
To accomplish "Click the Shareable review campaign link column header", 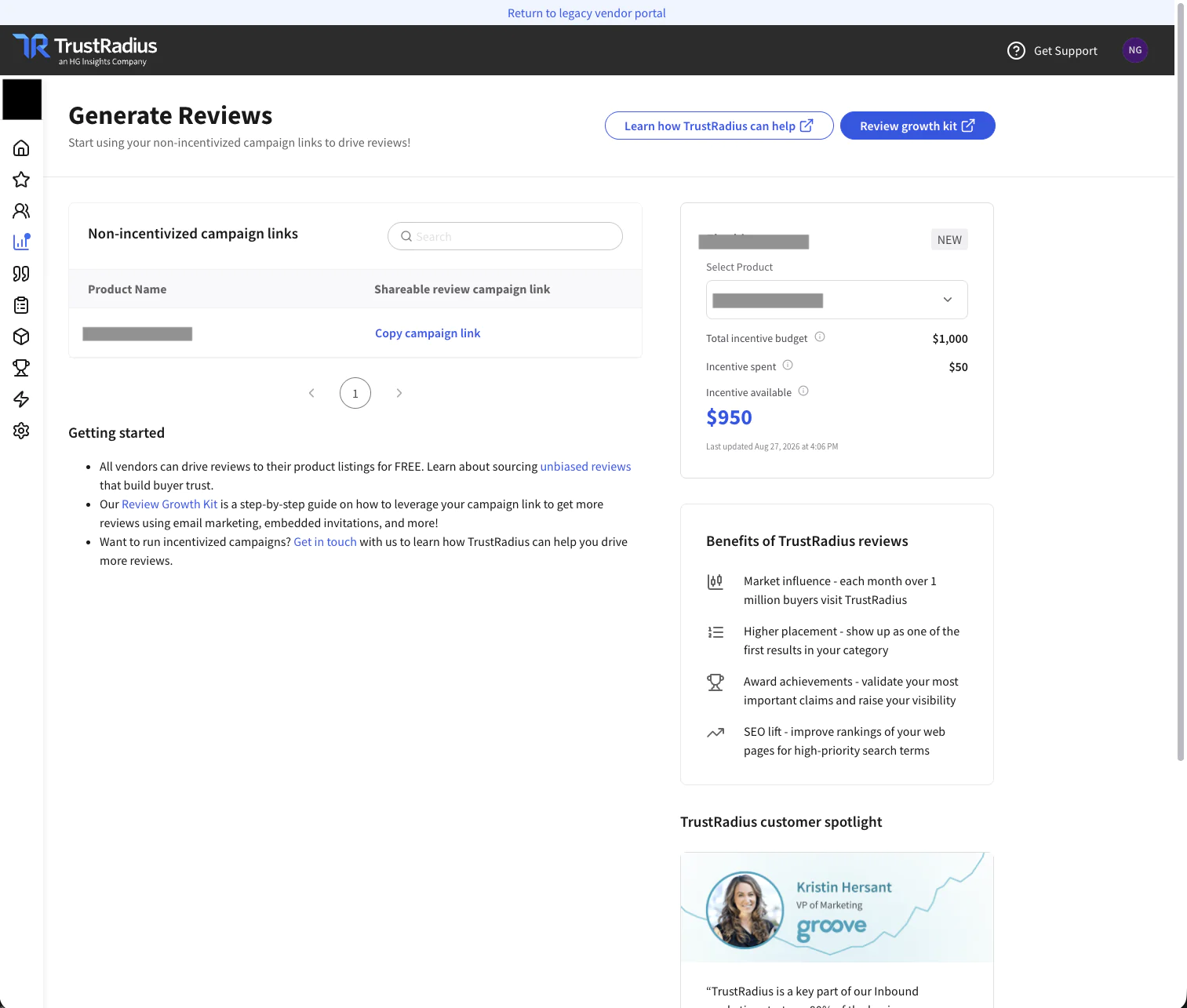I will pos(462,289).
